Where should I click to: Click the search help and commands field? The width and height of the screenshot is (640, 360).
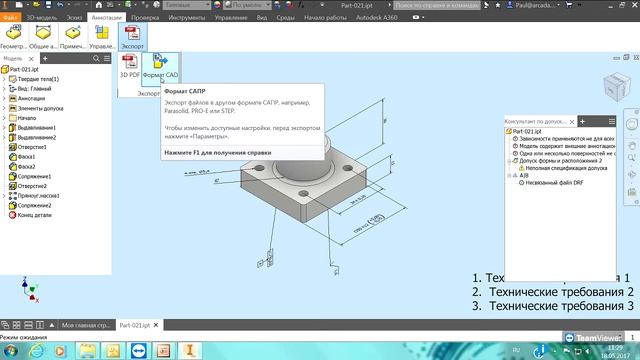(437, 5)
